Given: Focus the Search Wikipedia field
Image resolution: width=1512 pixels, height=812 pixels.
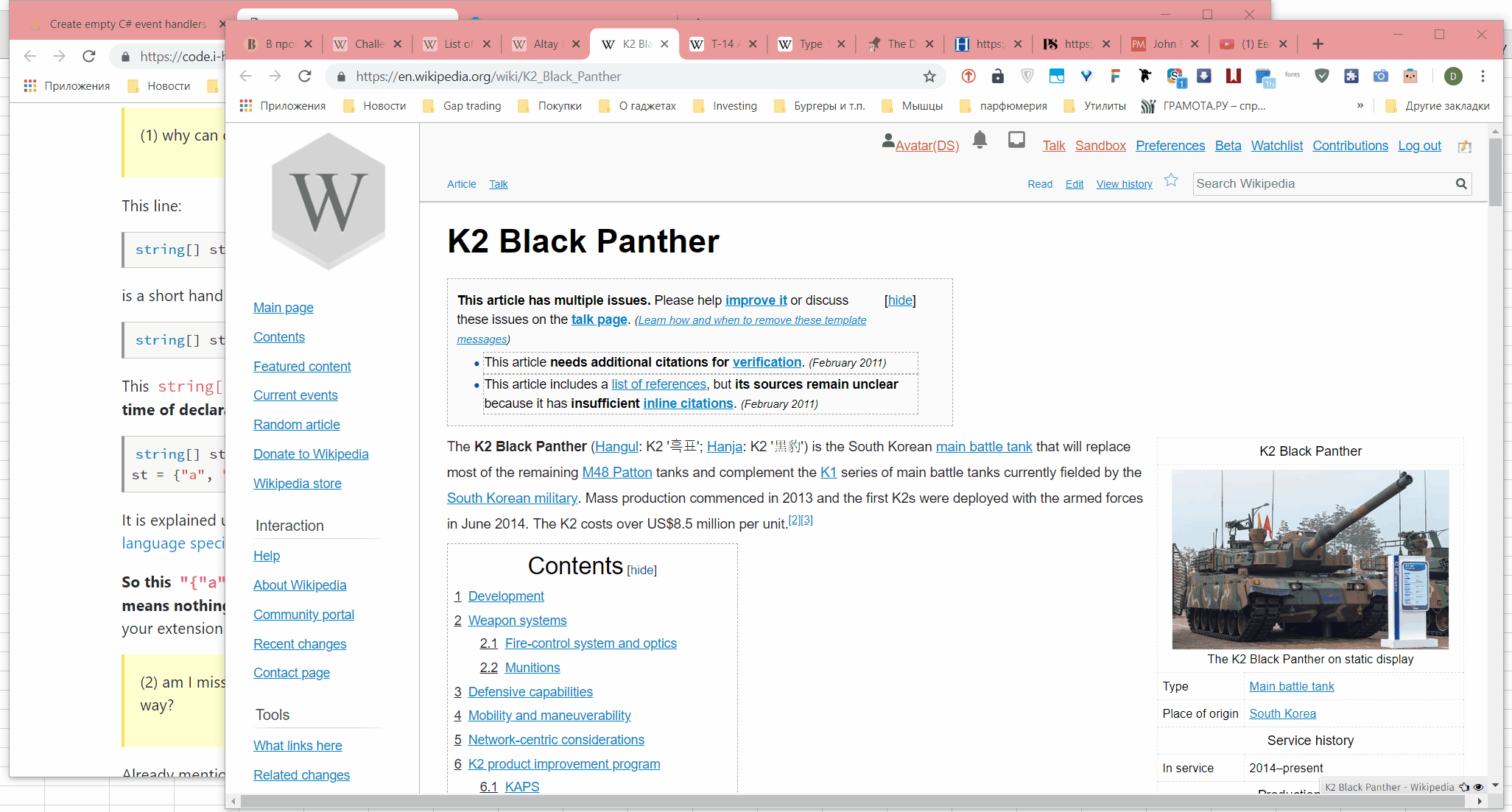Looking at the screenshot, I should (x=1323, y=184).
